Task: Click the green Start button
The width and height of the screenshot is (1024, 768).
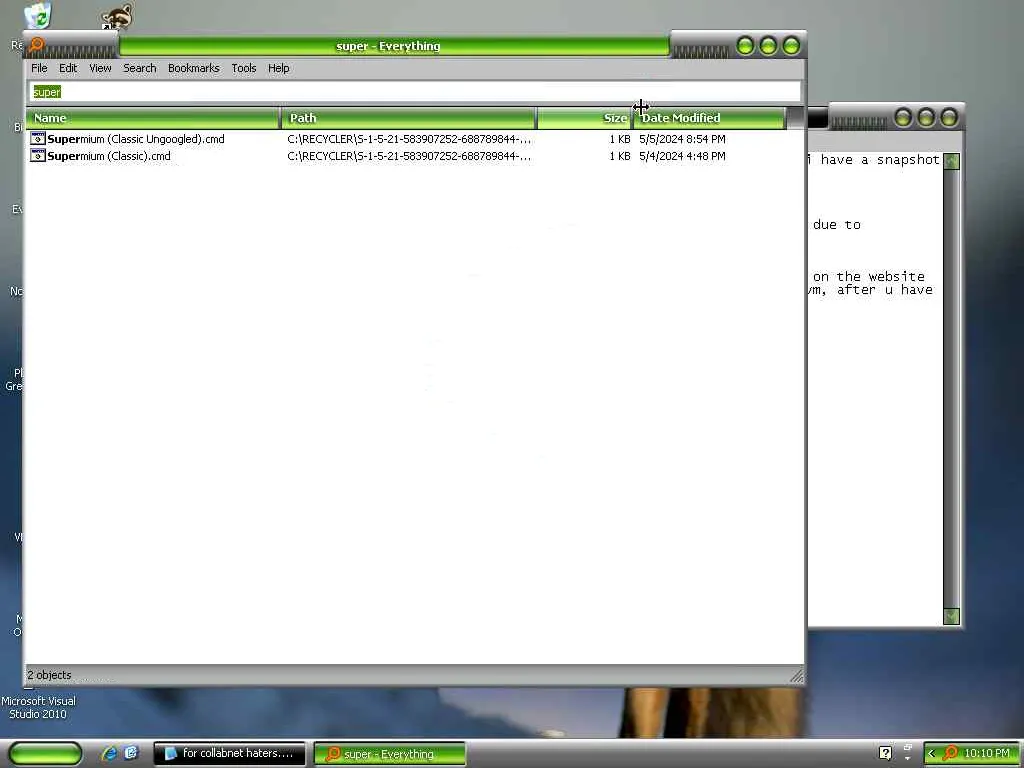Action: coord(46,754)
